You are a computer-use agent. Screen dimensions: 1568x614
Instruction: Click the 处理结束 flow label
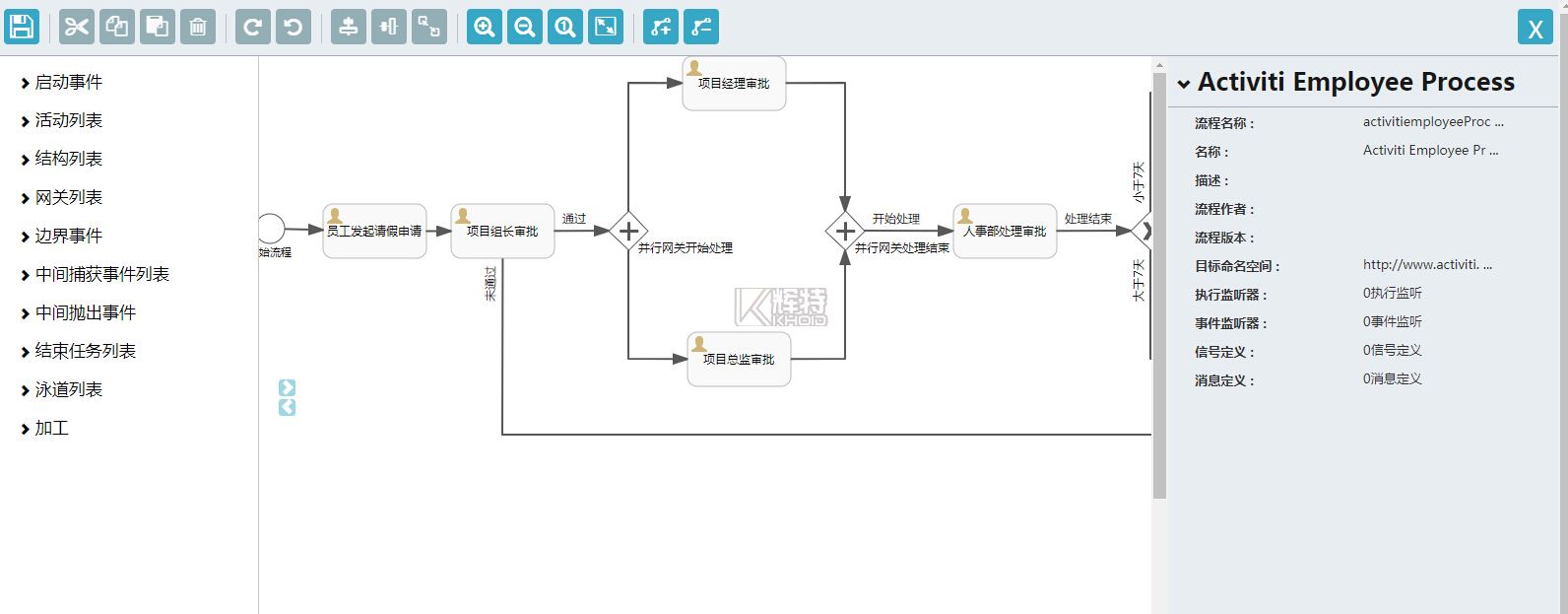click(x=1088, y=219)
